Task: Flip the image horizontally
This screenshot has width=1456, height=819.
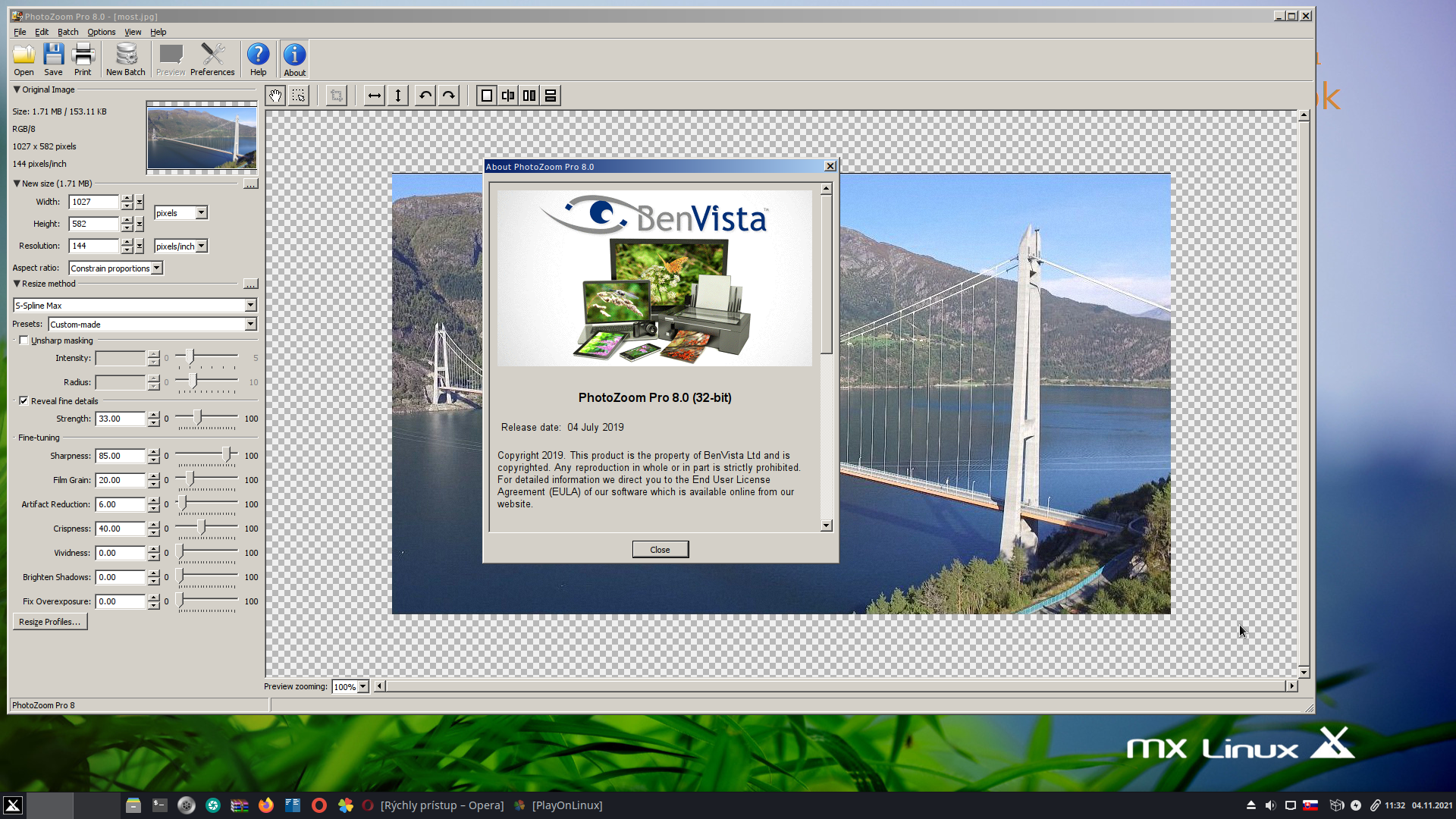Action: (375, 96)
